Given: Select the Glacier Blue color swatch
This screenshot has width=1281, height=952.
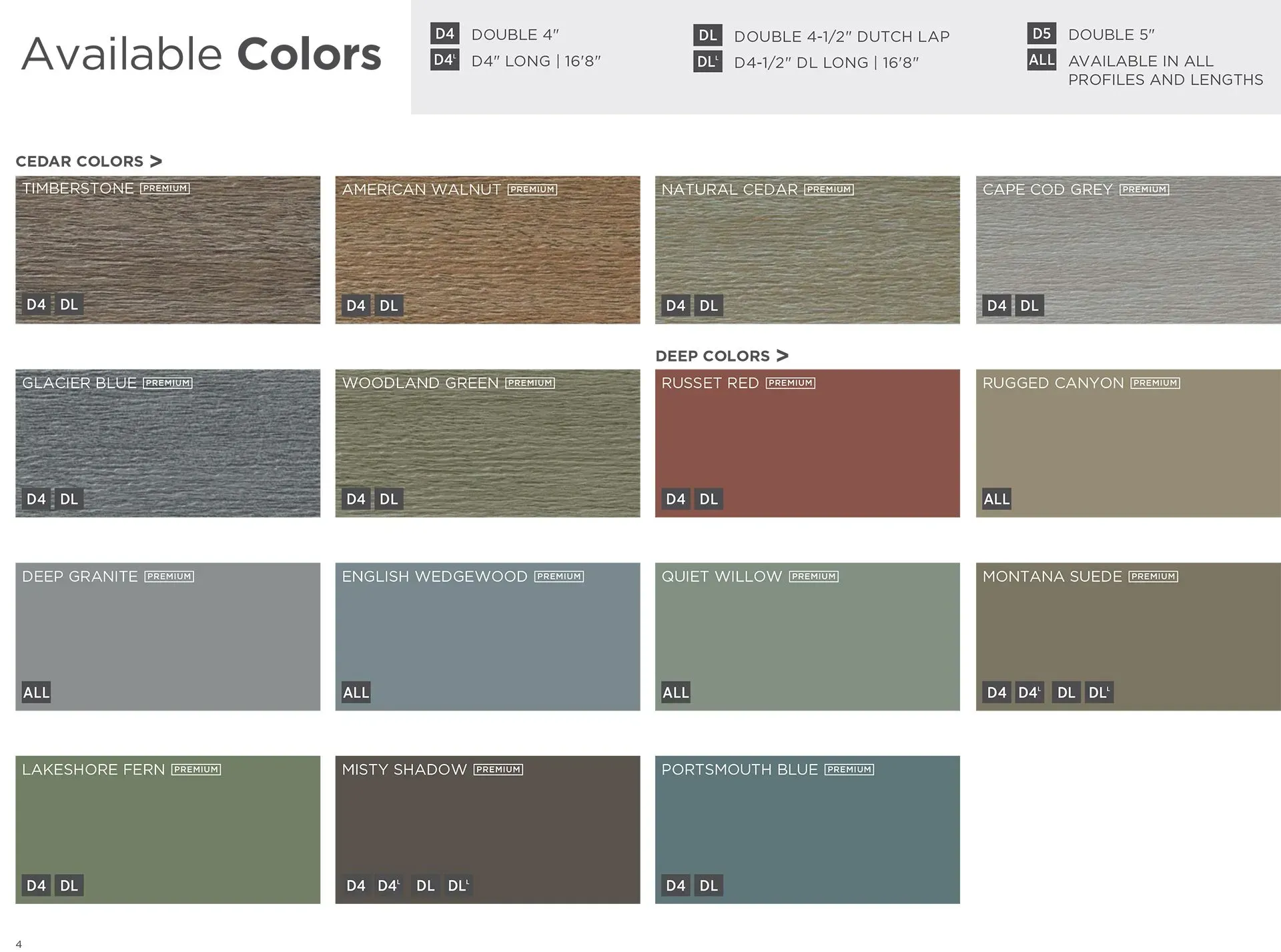Looking at the screenshot, I should (x=167, y=444).
